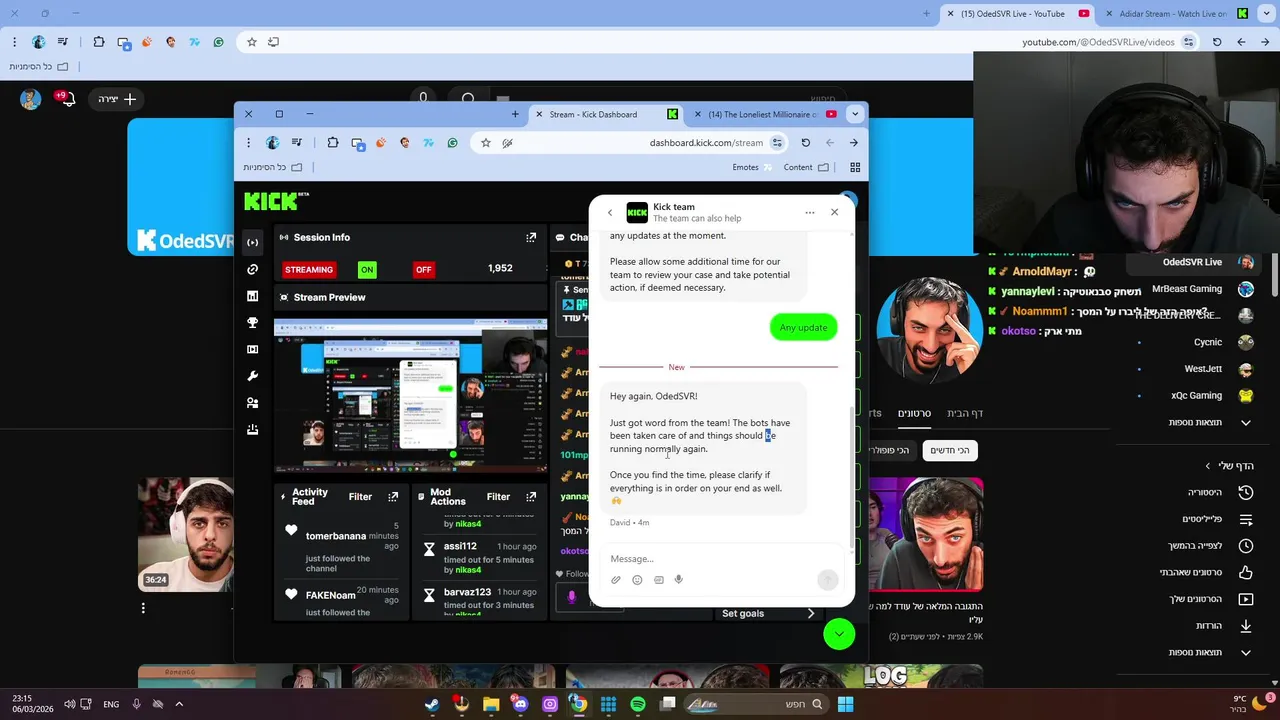Open the analytics chart icon in Kick sidebar
The height and width of the screenshot is (720, 1280).
coord(252,296)
